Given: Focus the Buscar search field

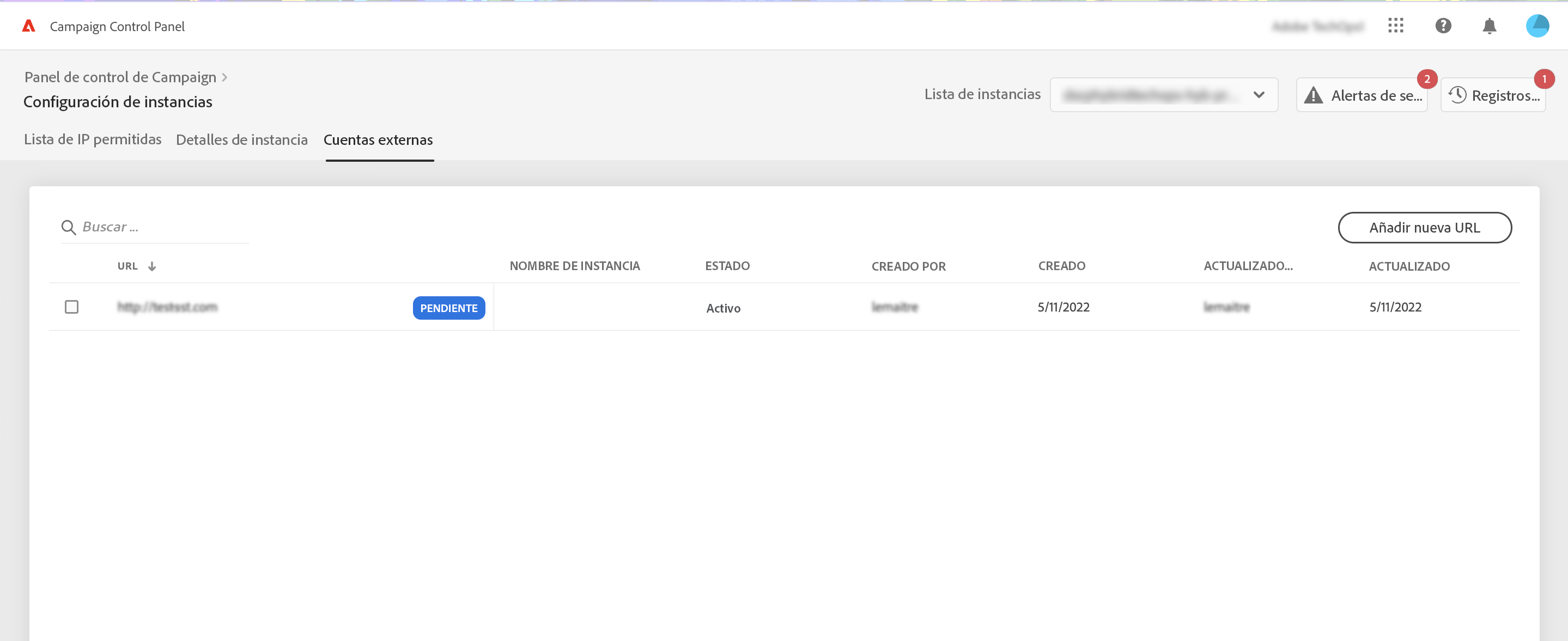Looking at the screenshot, I should click(163, 227).
